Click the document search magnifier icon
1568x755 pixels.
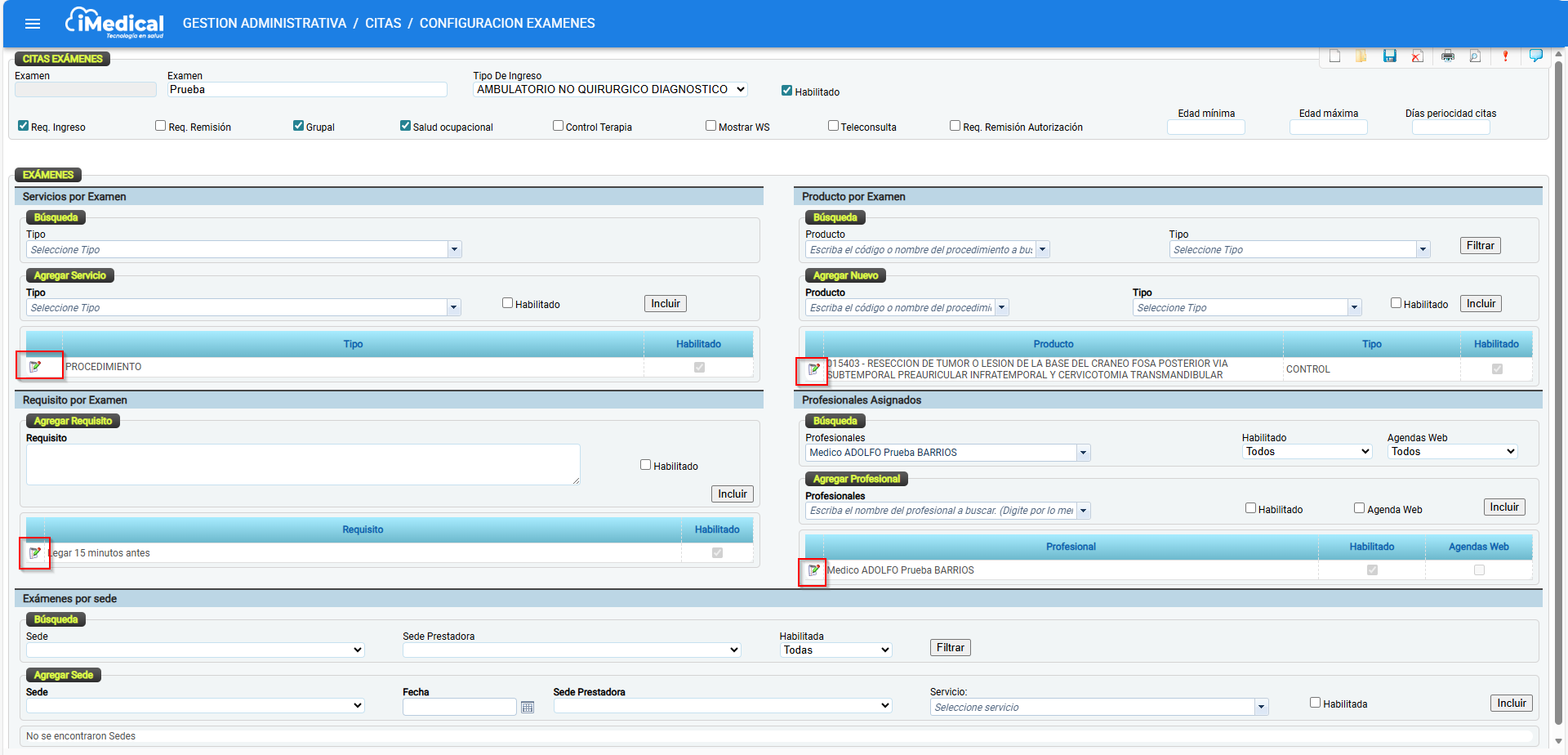point(1475,56)
